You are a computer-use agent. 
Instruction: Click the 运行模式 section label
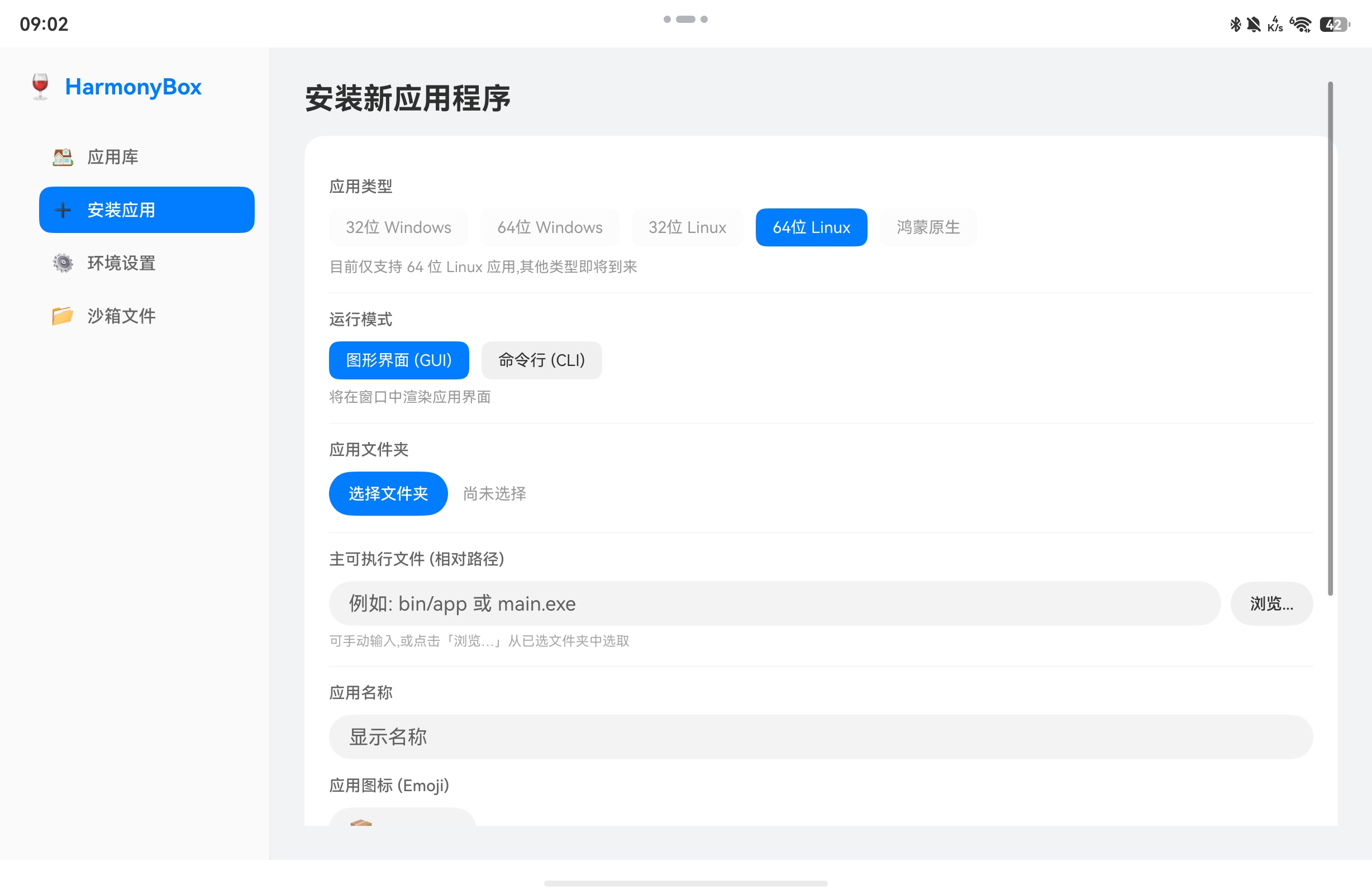(x=361, y=320)
